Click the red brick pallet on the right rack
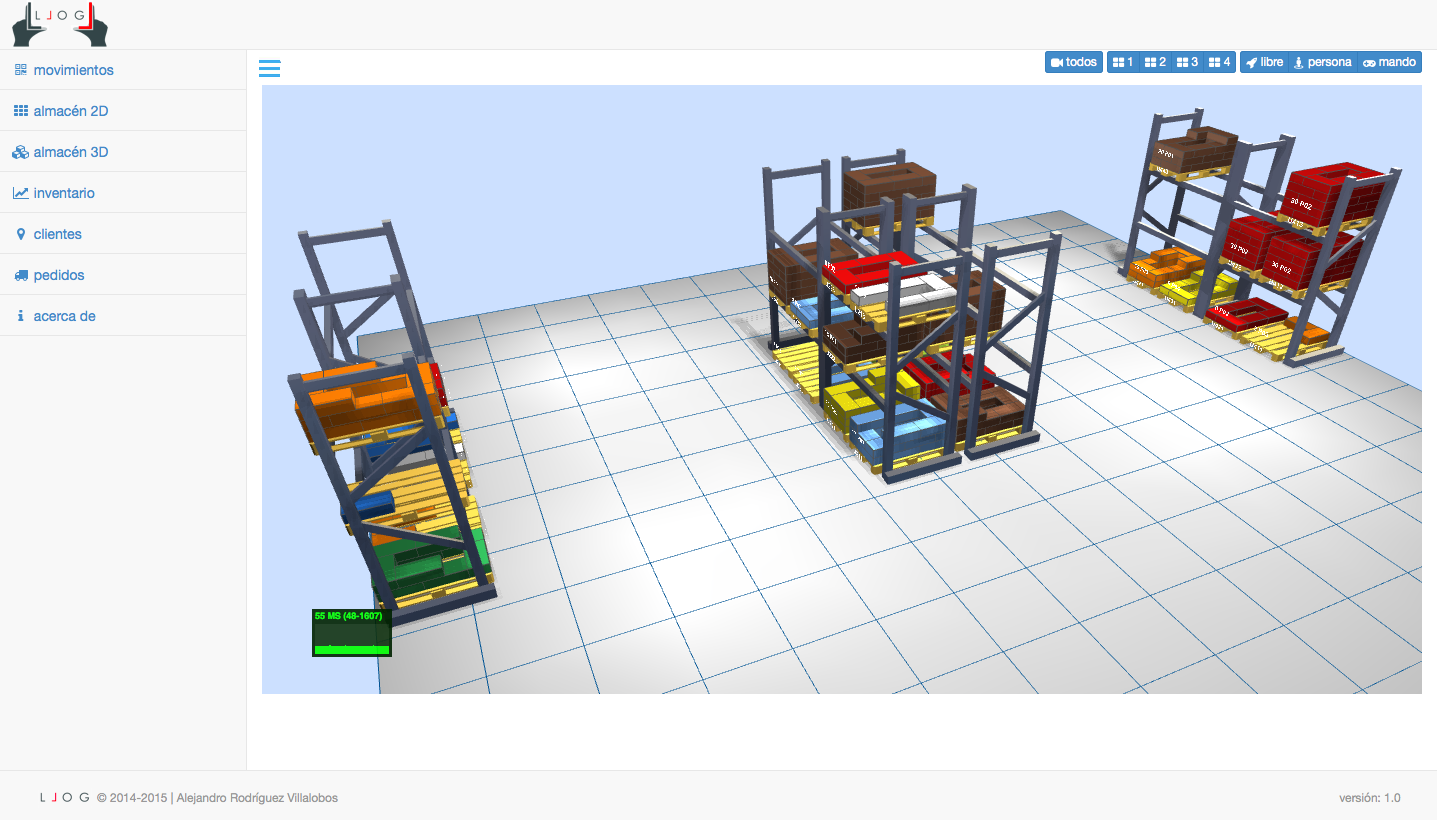This screenshot has height=820, width=1437. click(x=1336, y=195)
